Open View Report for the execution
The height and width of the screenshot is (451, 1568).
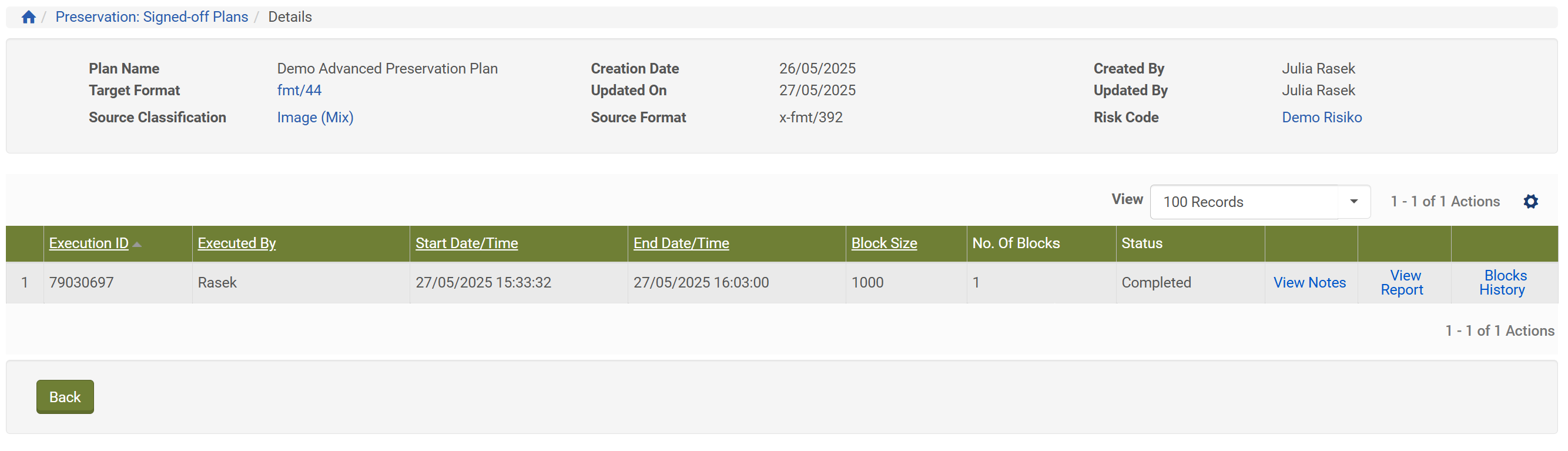click(x=1402, y=282)
